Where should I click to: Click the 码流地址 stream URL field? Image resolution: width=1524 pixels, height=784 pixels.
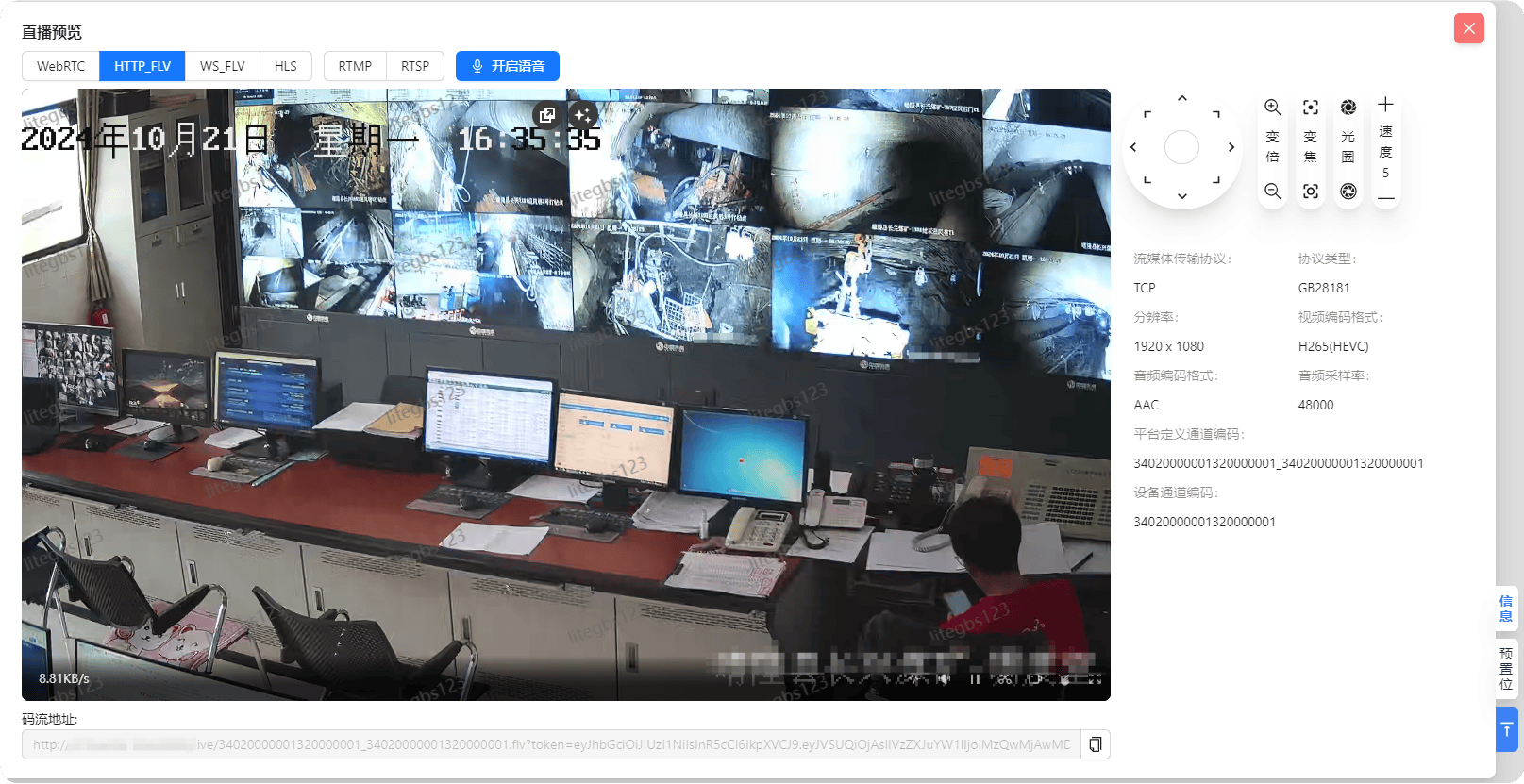[551, 744]
